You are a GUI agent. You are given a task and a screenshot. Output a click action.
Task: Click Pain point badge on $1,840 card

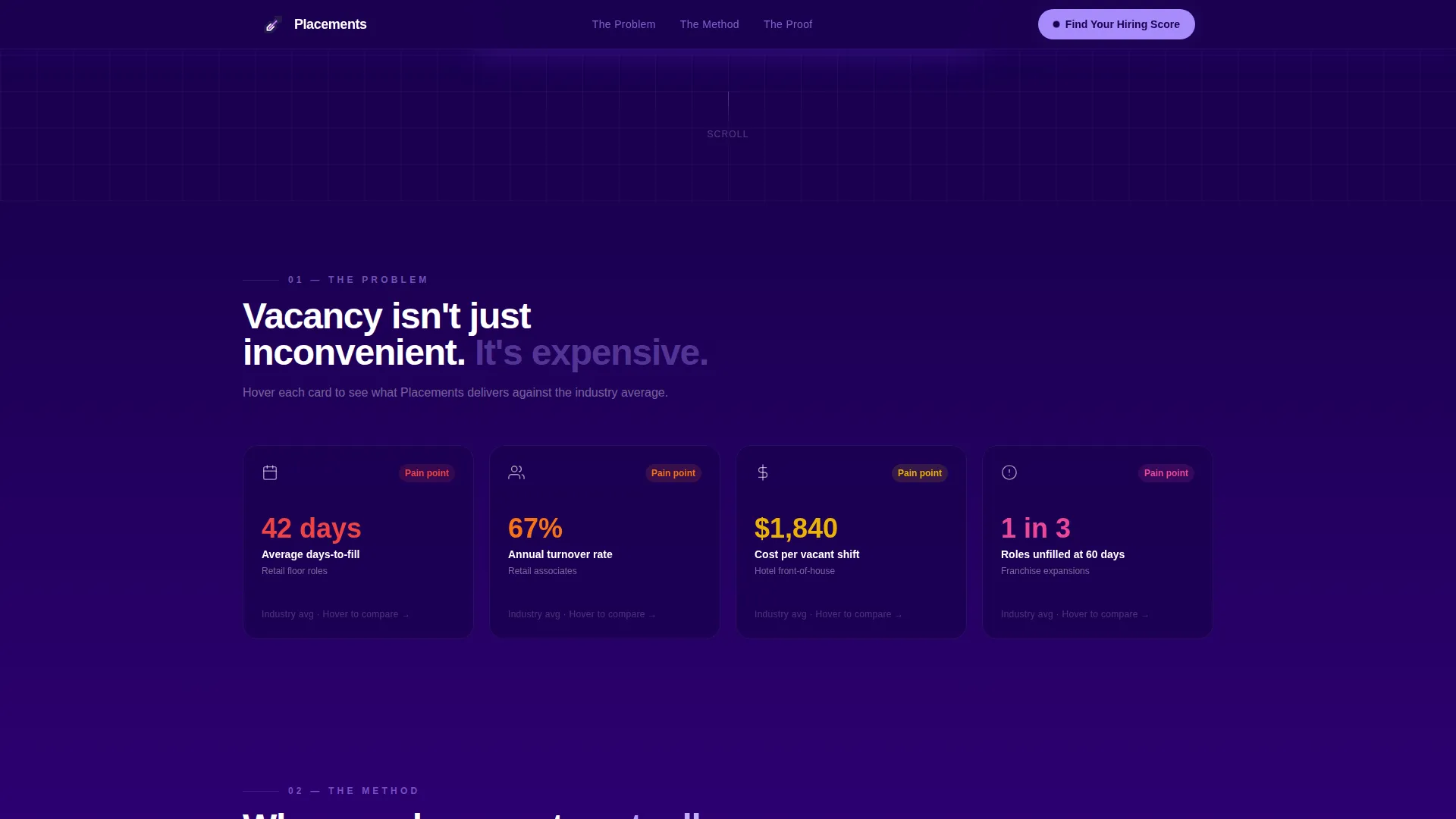(x=920, y=473)
